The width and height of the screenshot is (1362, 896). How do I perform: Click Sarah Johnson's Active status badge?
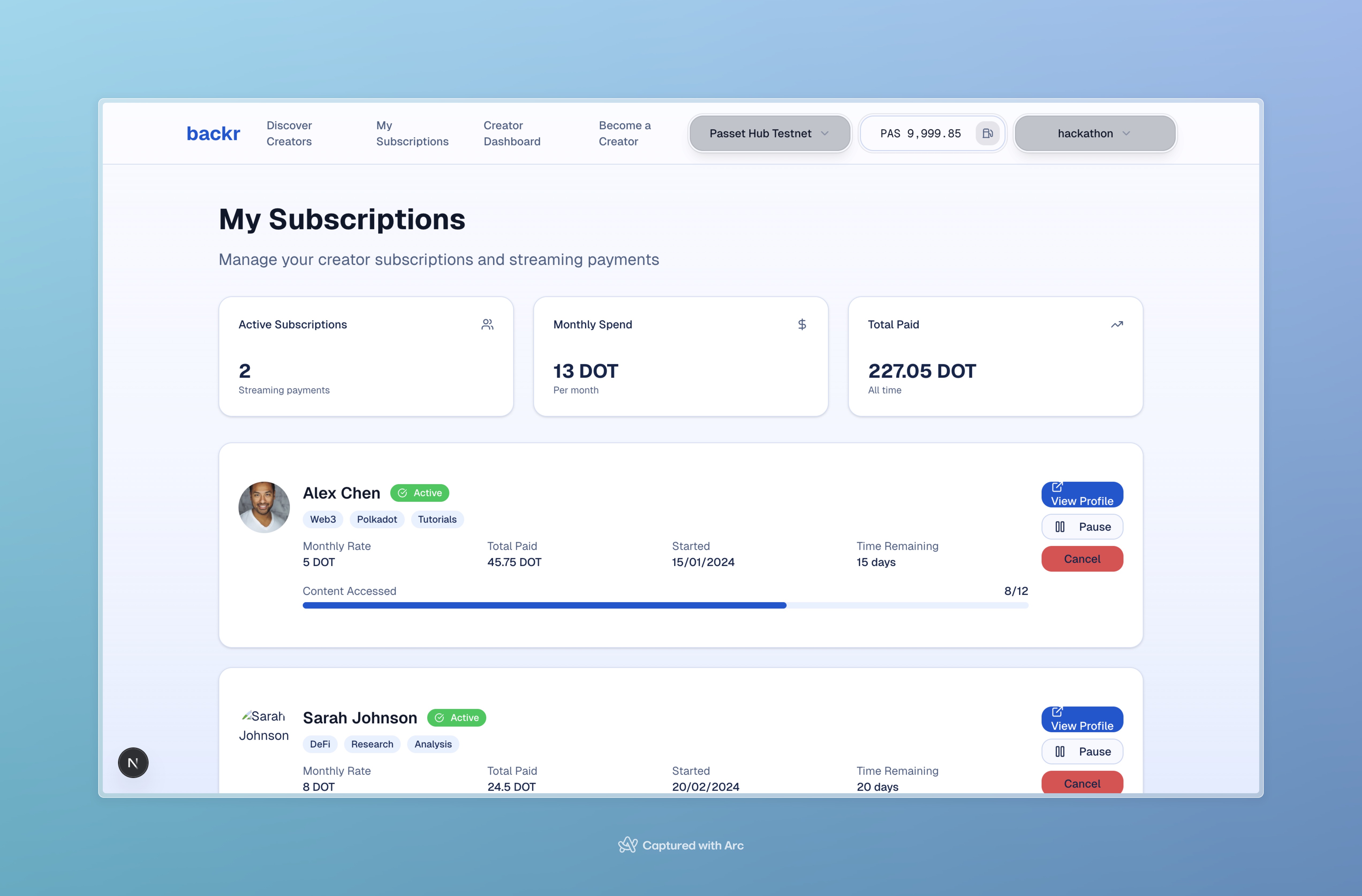point(456,717)
